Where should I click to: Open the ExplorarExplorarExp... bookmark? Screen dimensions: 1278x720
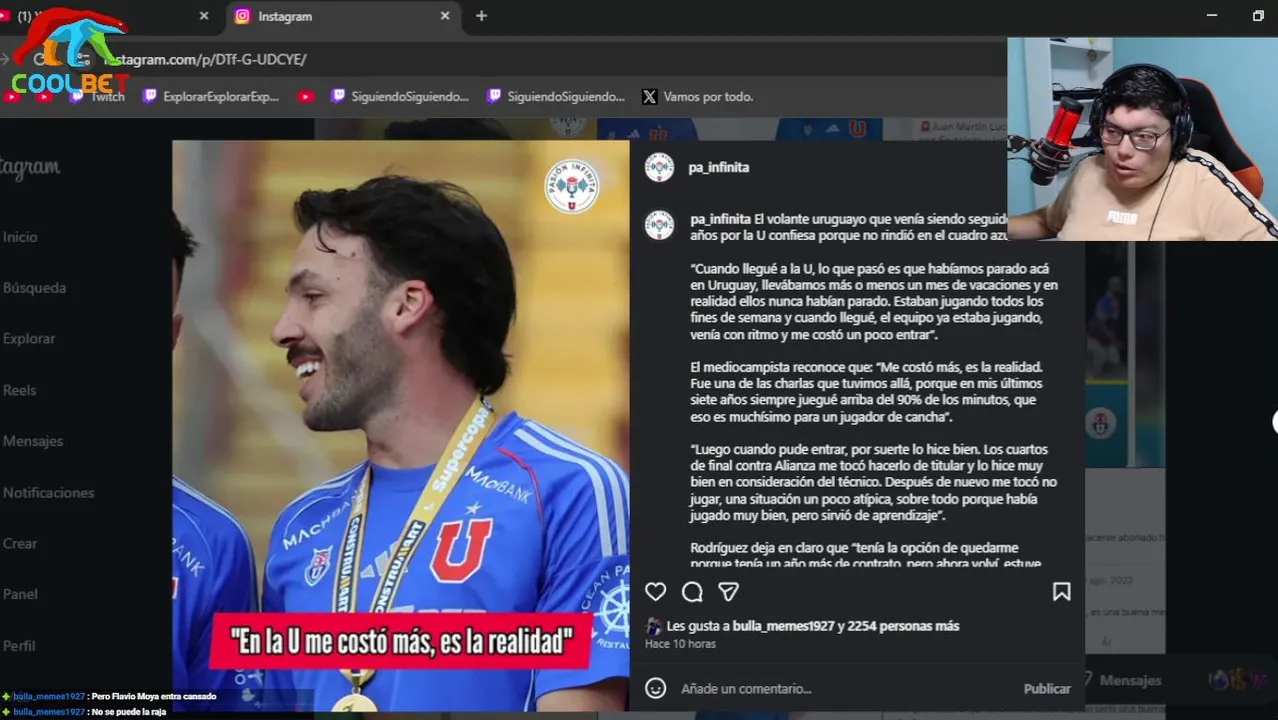point(211,97)
